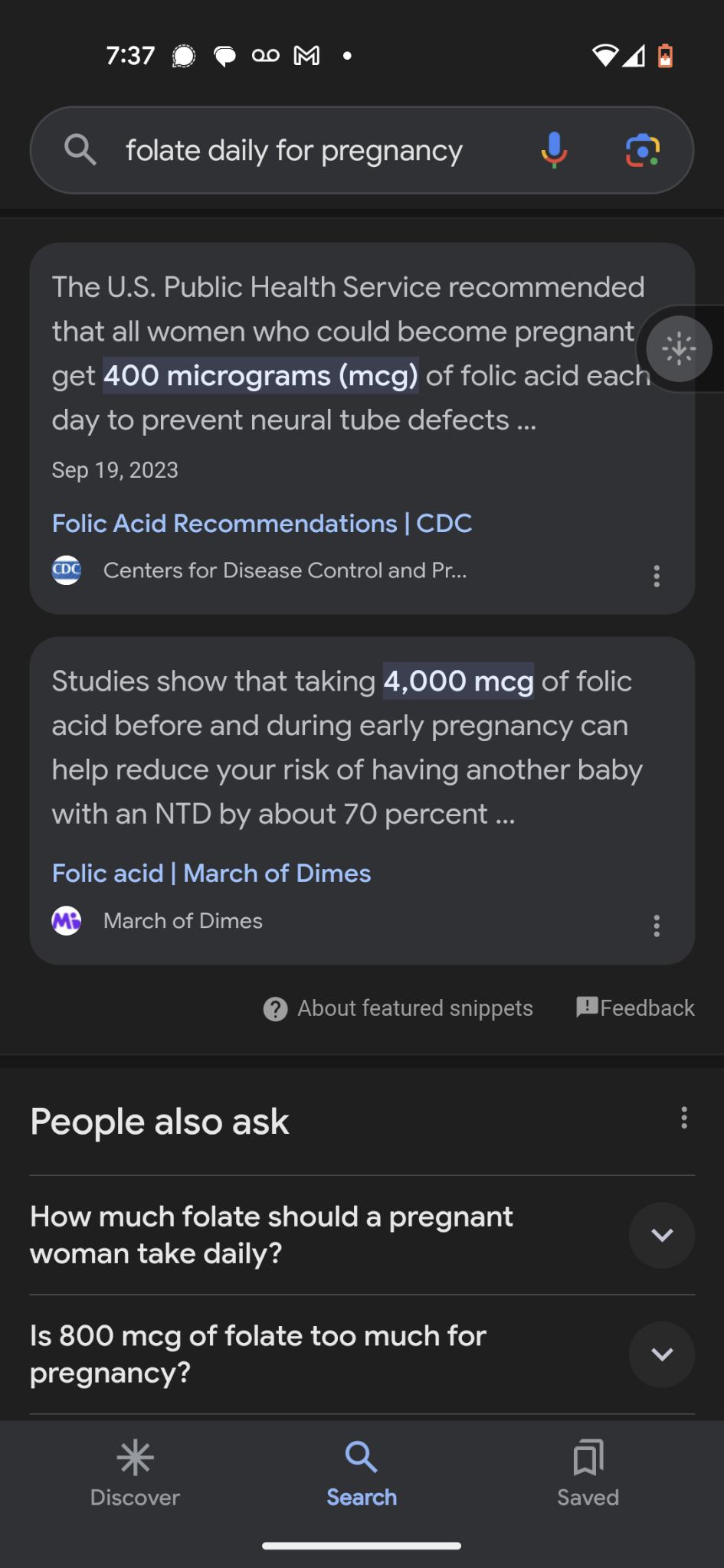Open options menu for CDC result
This screenshot has width=724, height=1568.
point(657,576)
